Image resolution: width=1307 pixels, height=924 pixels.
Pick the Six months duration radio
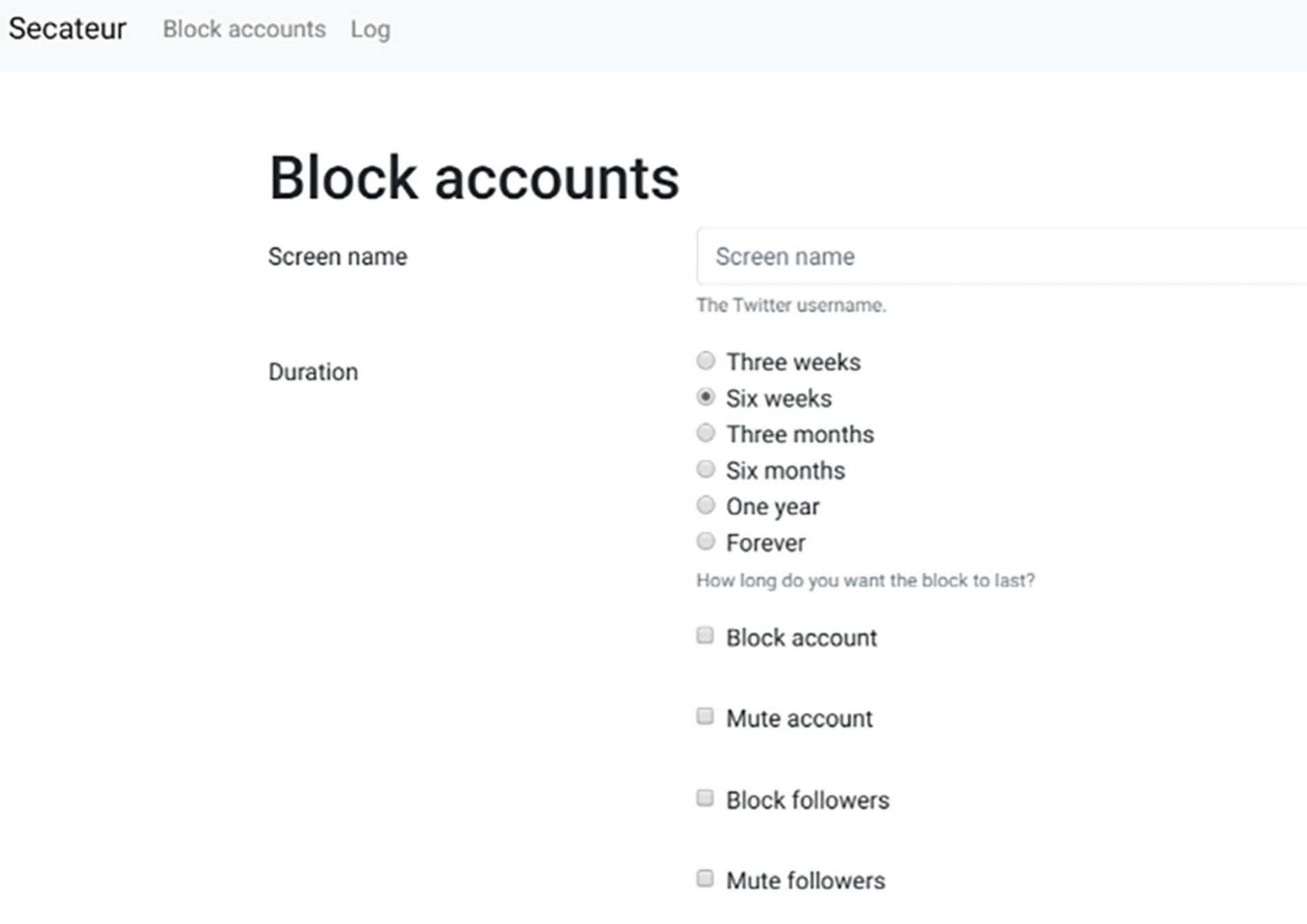(x=706, y=469)
